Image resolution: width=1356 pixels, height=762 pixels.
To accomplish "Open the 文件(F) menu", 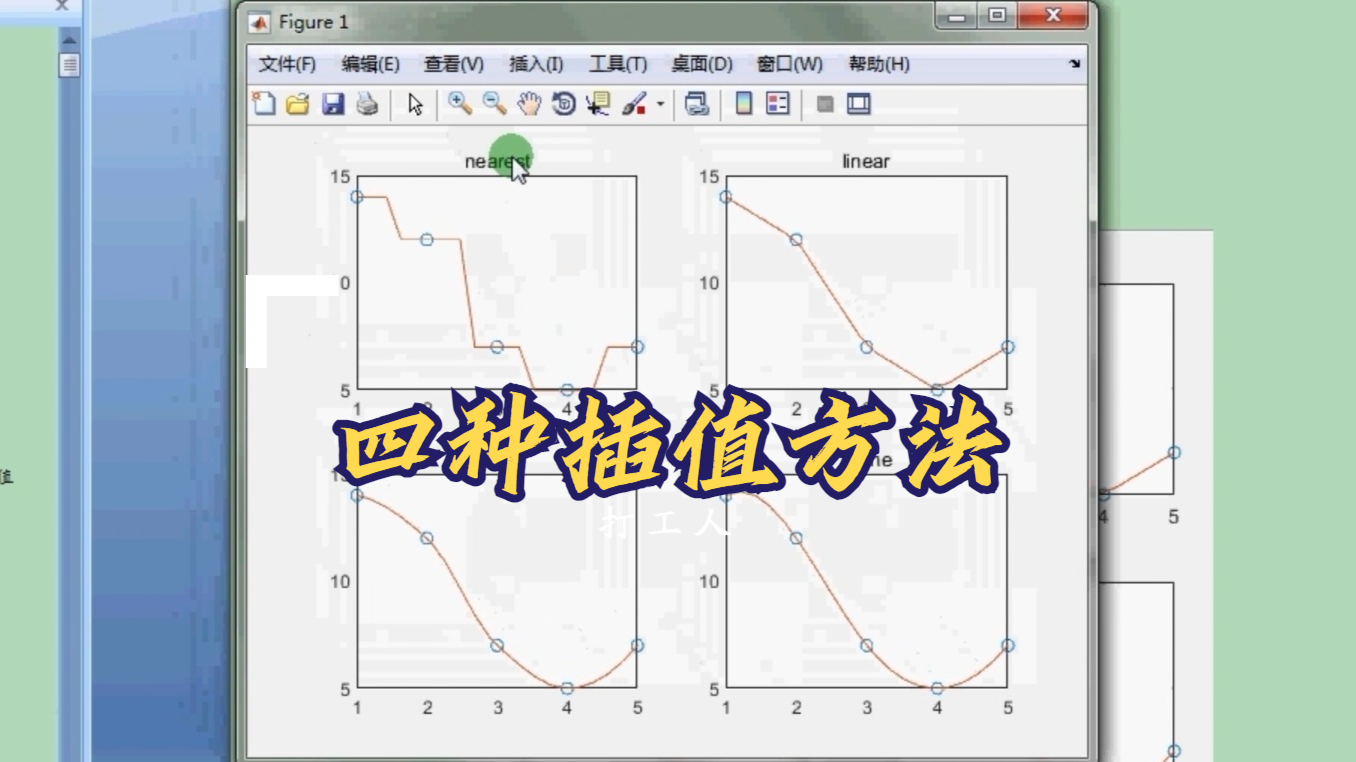I will [287, 64].
